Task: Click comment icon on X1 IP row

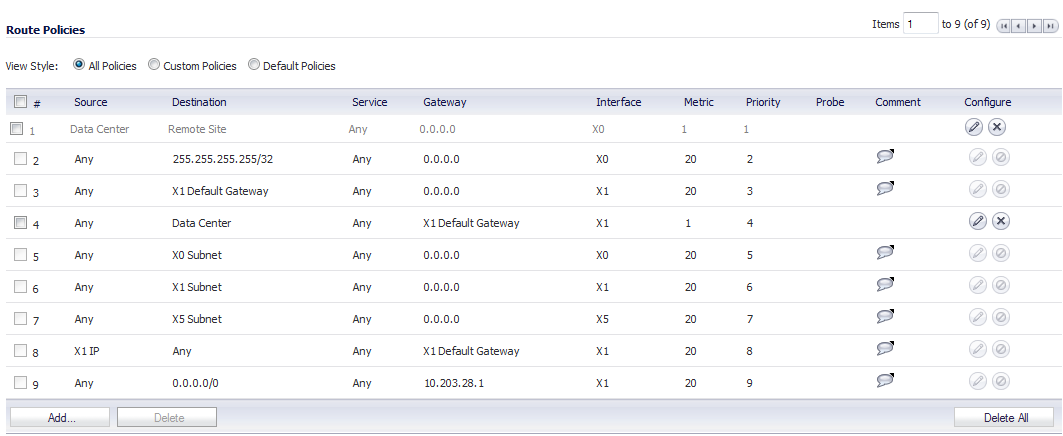Action: point(884,348)
